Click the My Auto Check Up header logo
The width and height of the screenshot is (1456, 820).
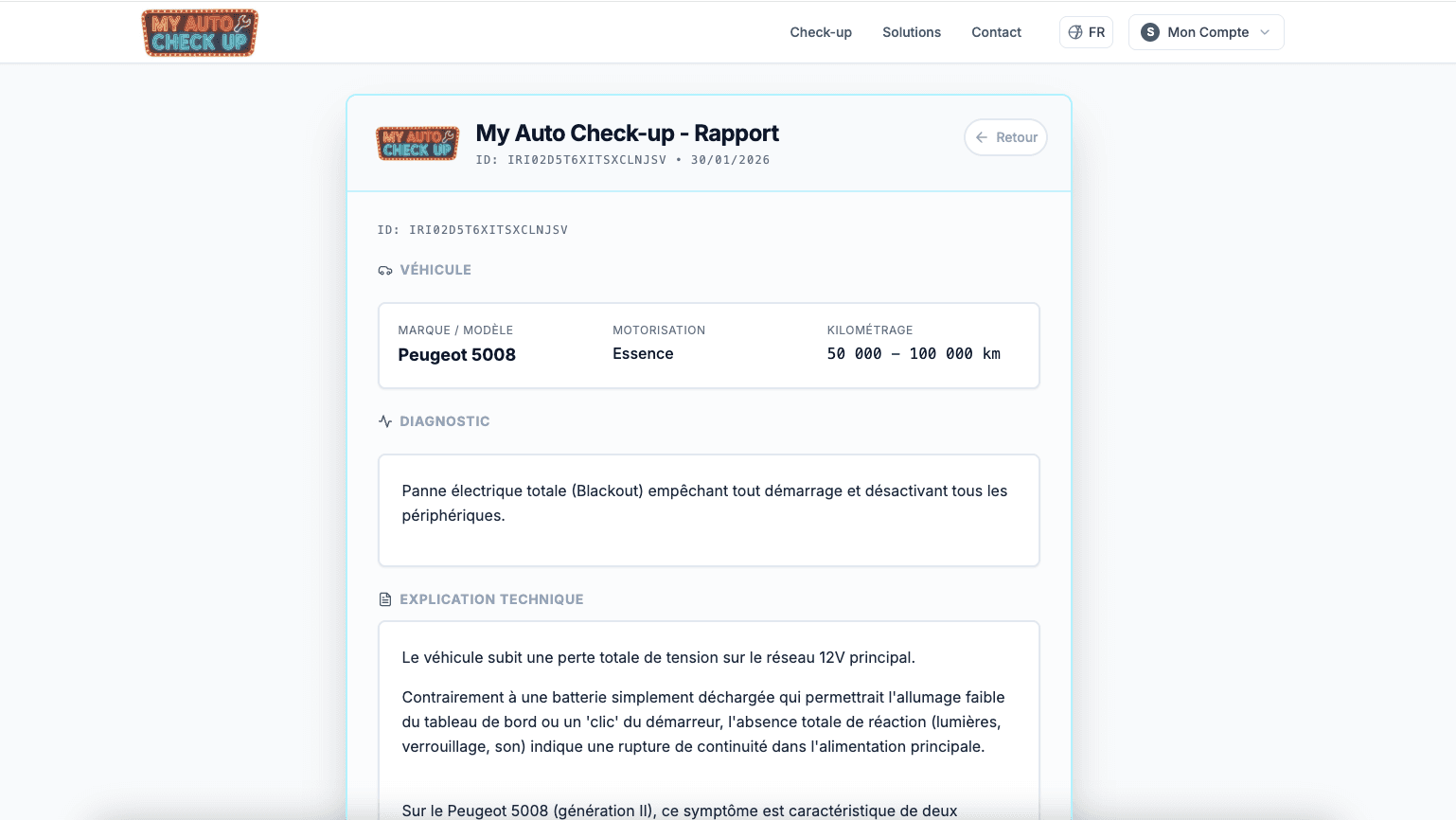point(200,33)
